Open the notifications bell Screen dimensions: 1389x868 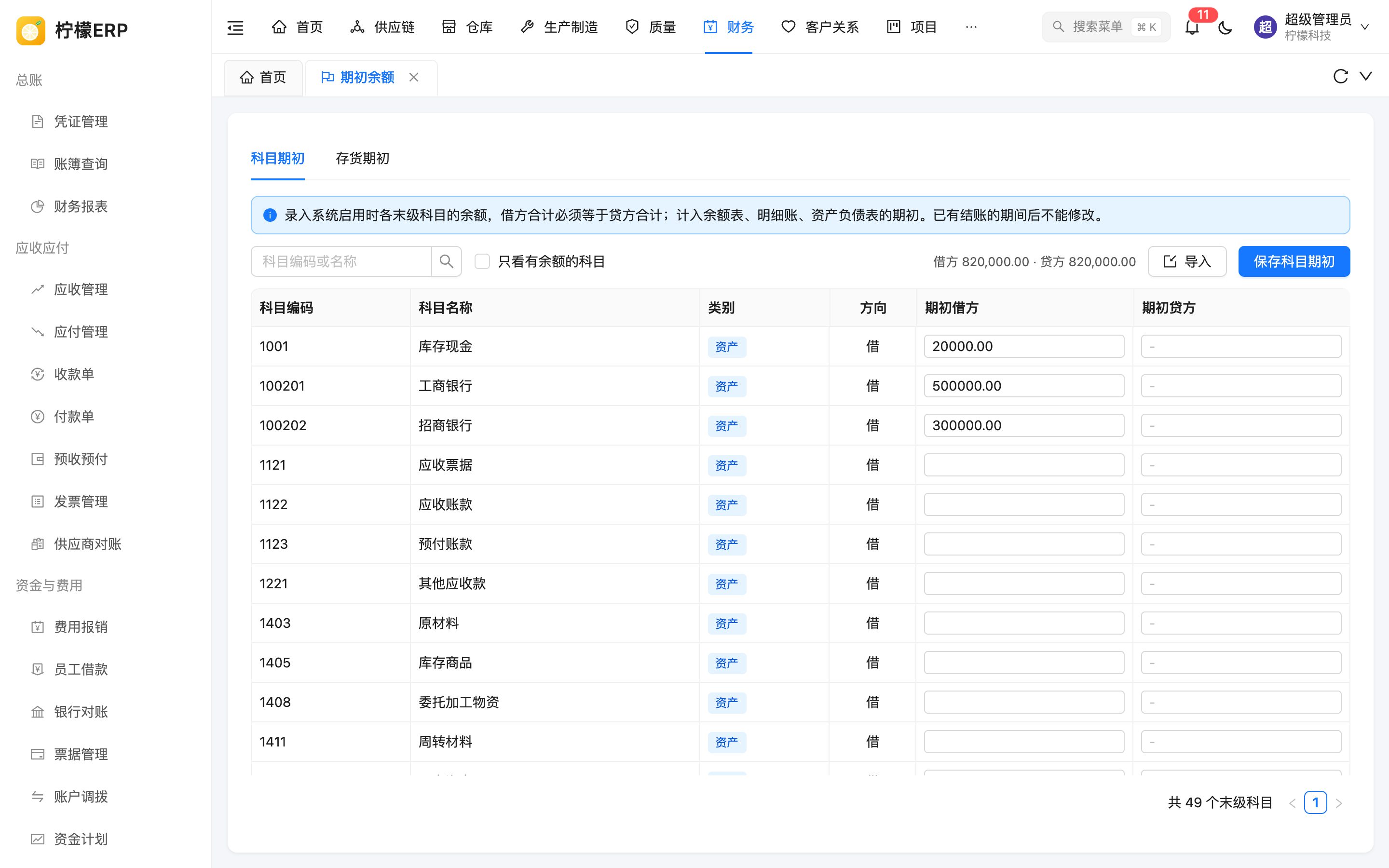pos(1192,27)
